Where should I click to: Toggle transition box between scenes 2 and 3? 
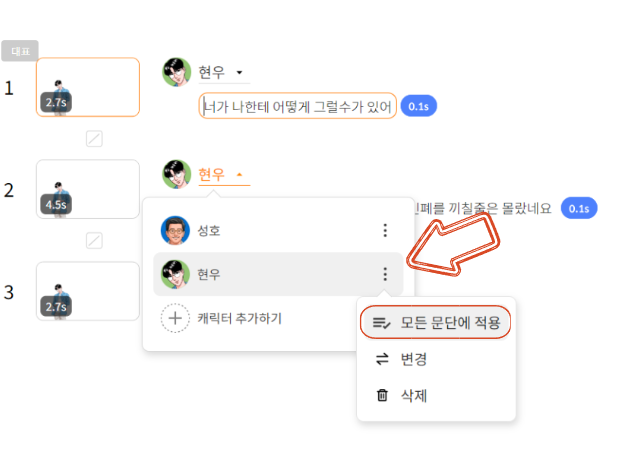coord(94,241)
